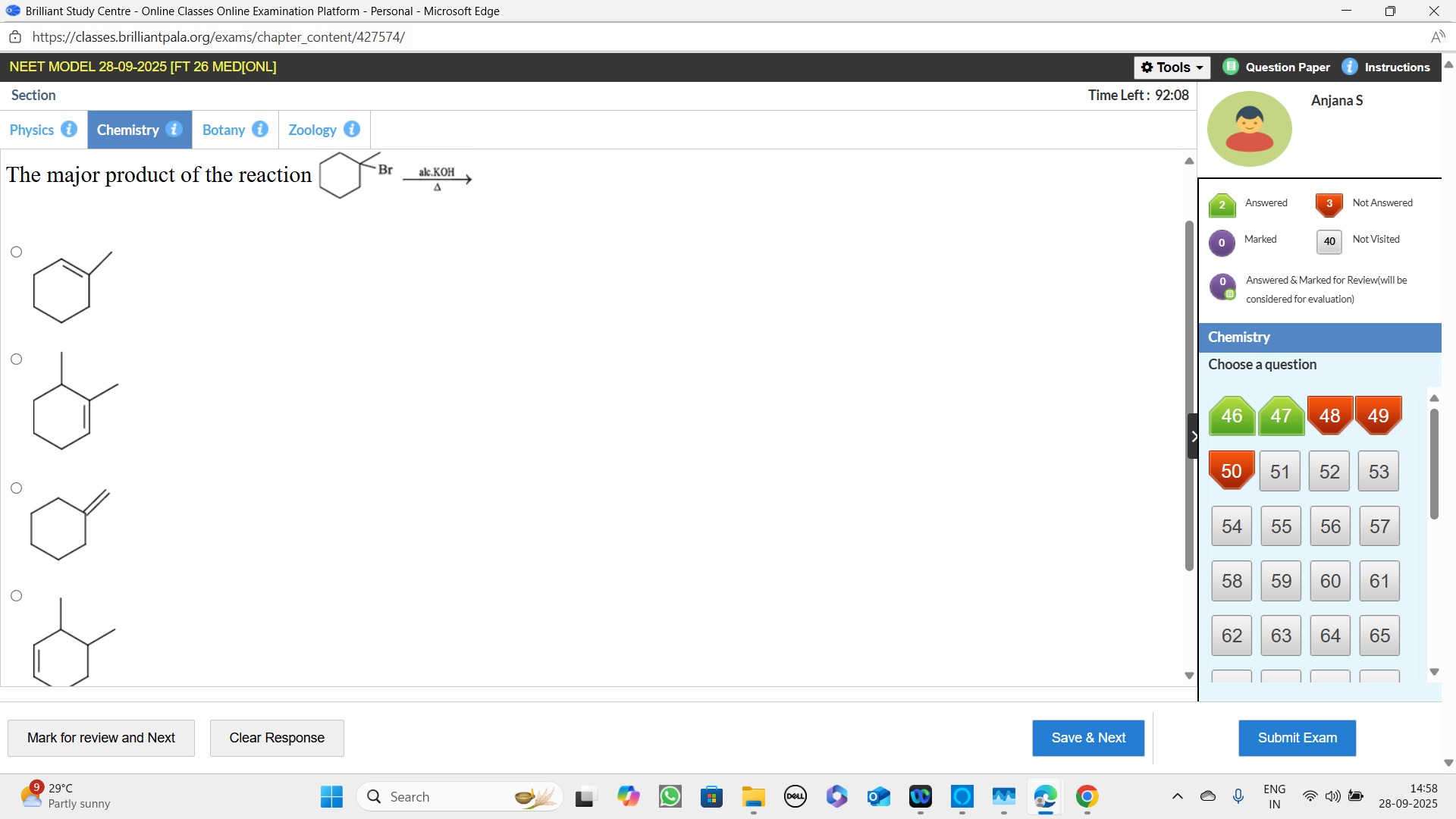Collapse the question palette side panel arrow

[x=1194, y=436]
